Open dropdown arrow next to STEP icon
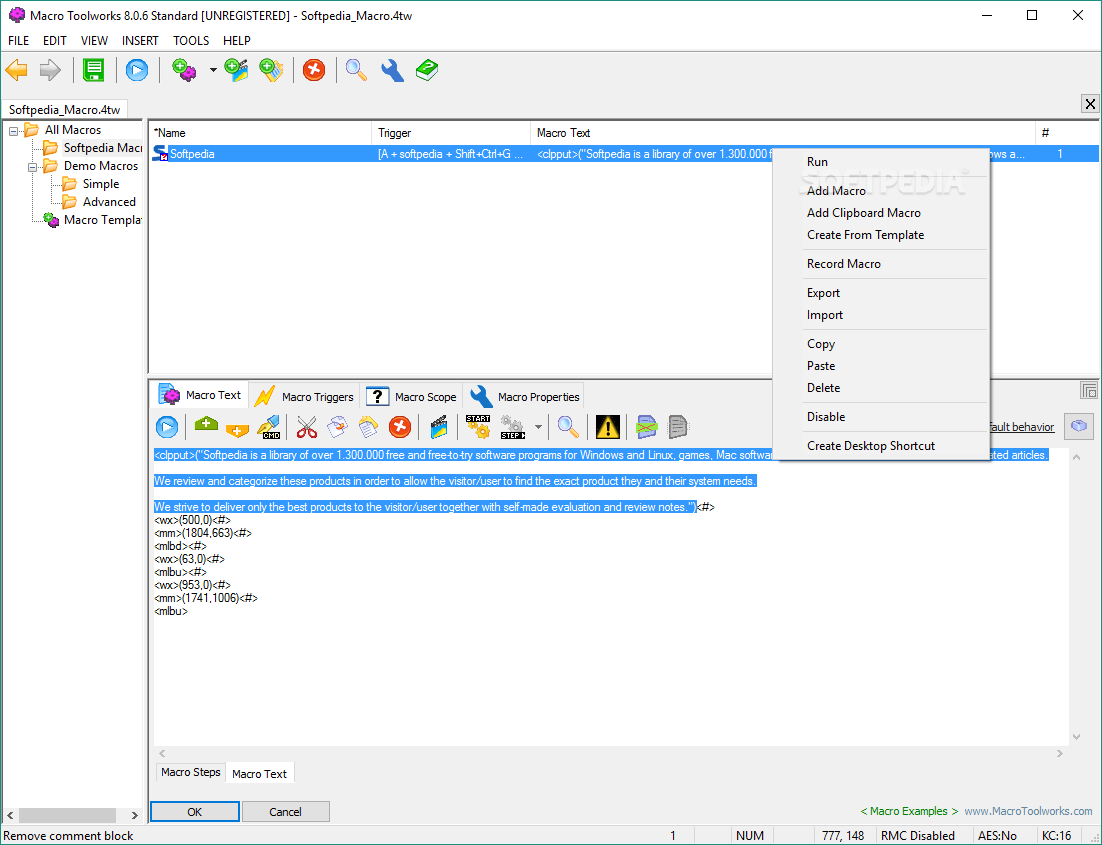Image resolution: width=1102 pixels, height=845 pixels. coord(538,427)
